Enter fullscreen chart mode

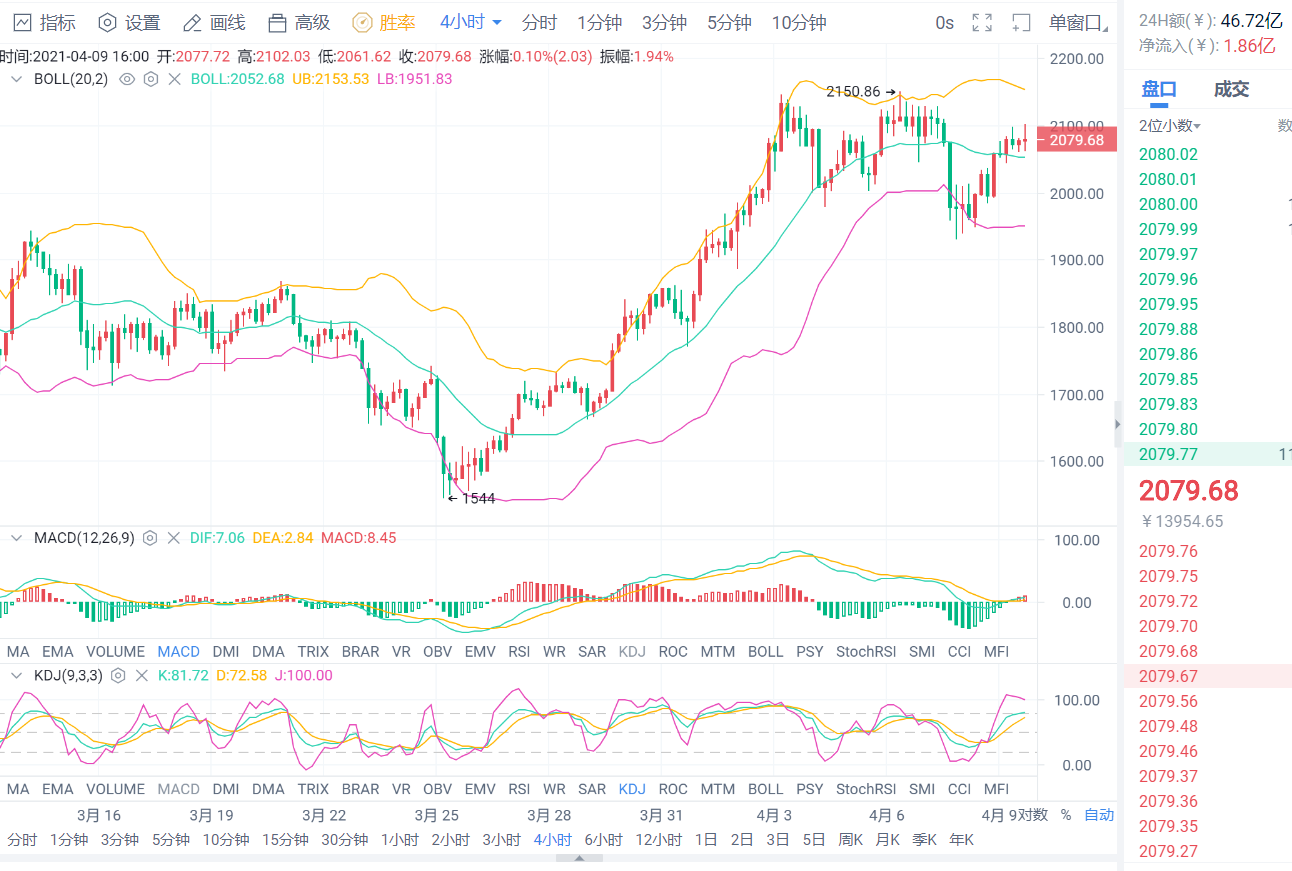[x=981, y=22]
